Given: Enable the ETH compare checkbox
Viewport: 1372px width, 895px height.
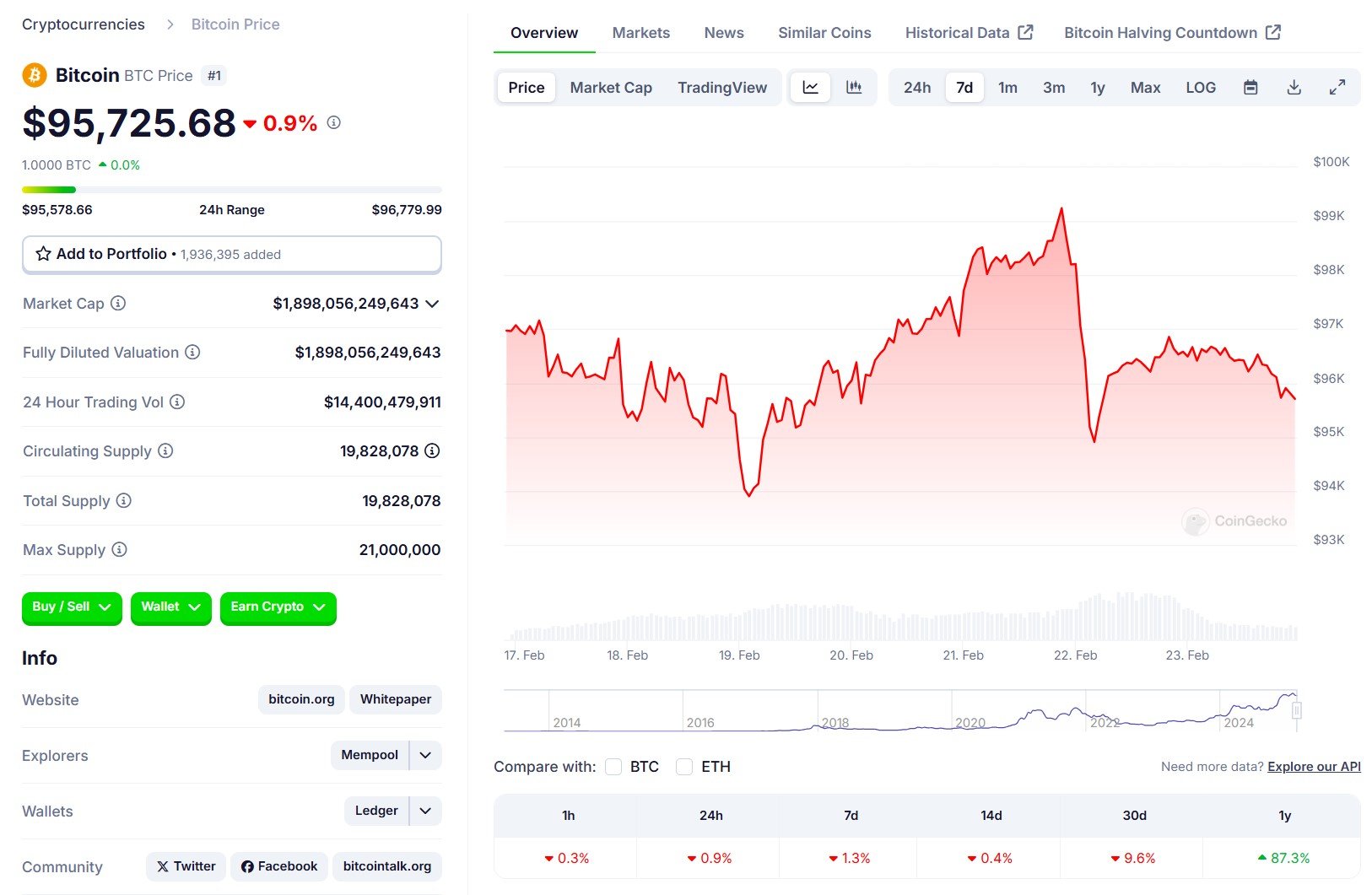Looking at the screenshot, I should pyautogui.click(x=684, y=767).
